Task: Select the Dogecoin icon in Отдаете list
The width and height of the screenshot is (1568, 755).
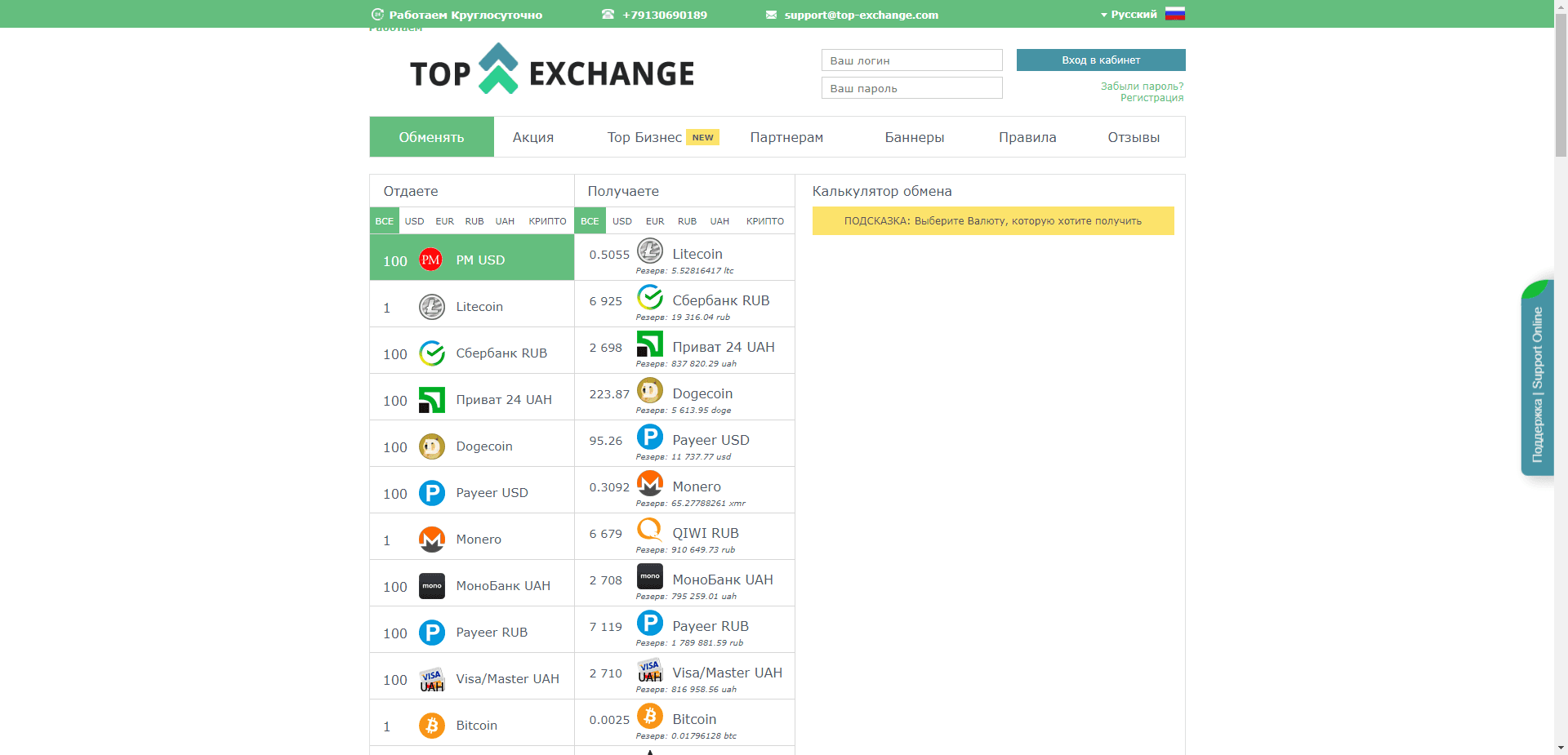Action: 431,446
